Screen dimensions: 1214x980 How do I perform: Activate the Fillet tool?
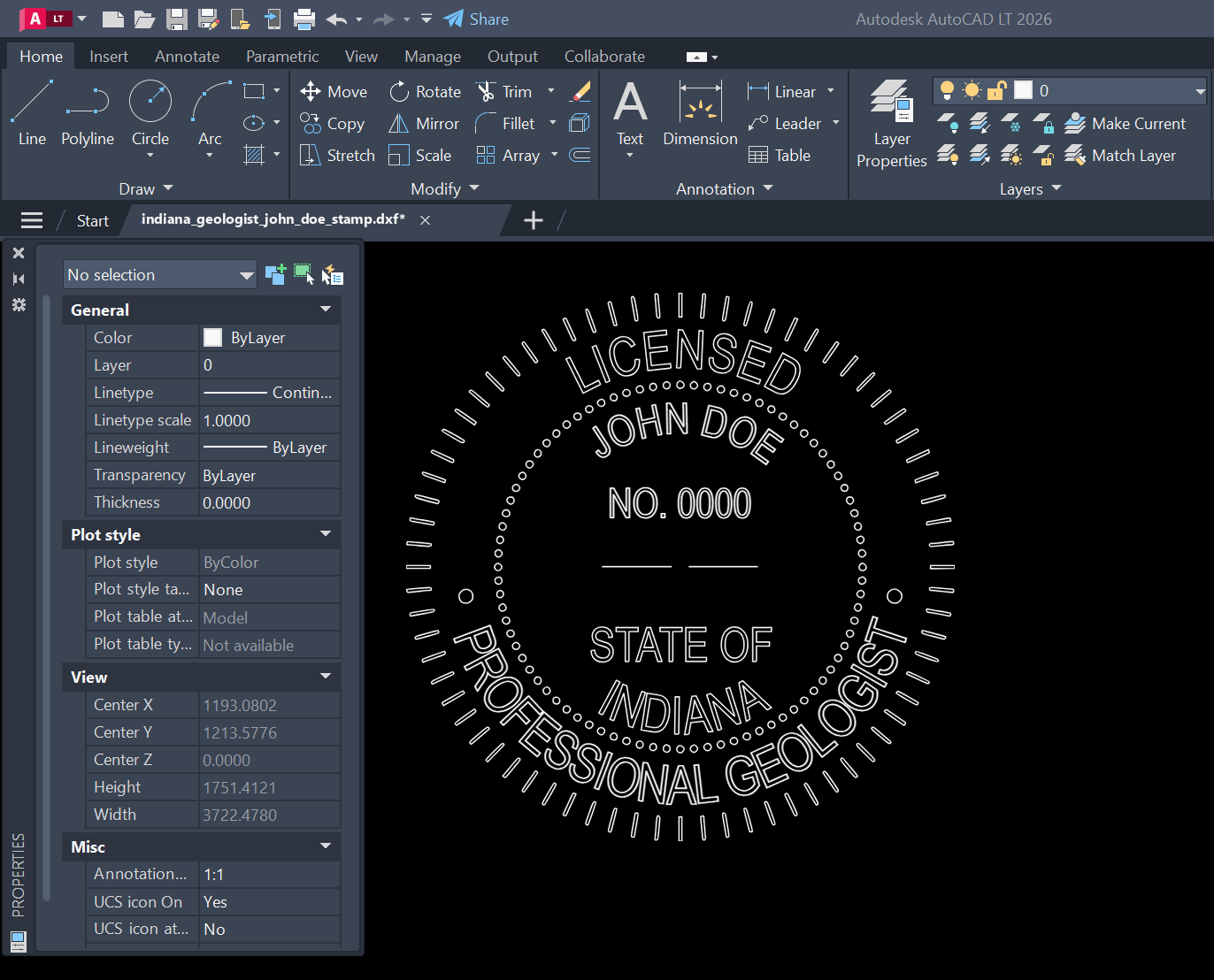tap(505, 124)
